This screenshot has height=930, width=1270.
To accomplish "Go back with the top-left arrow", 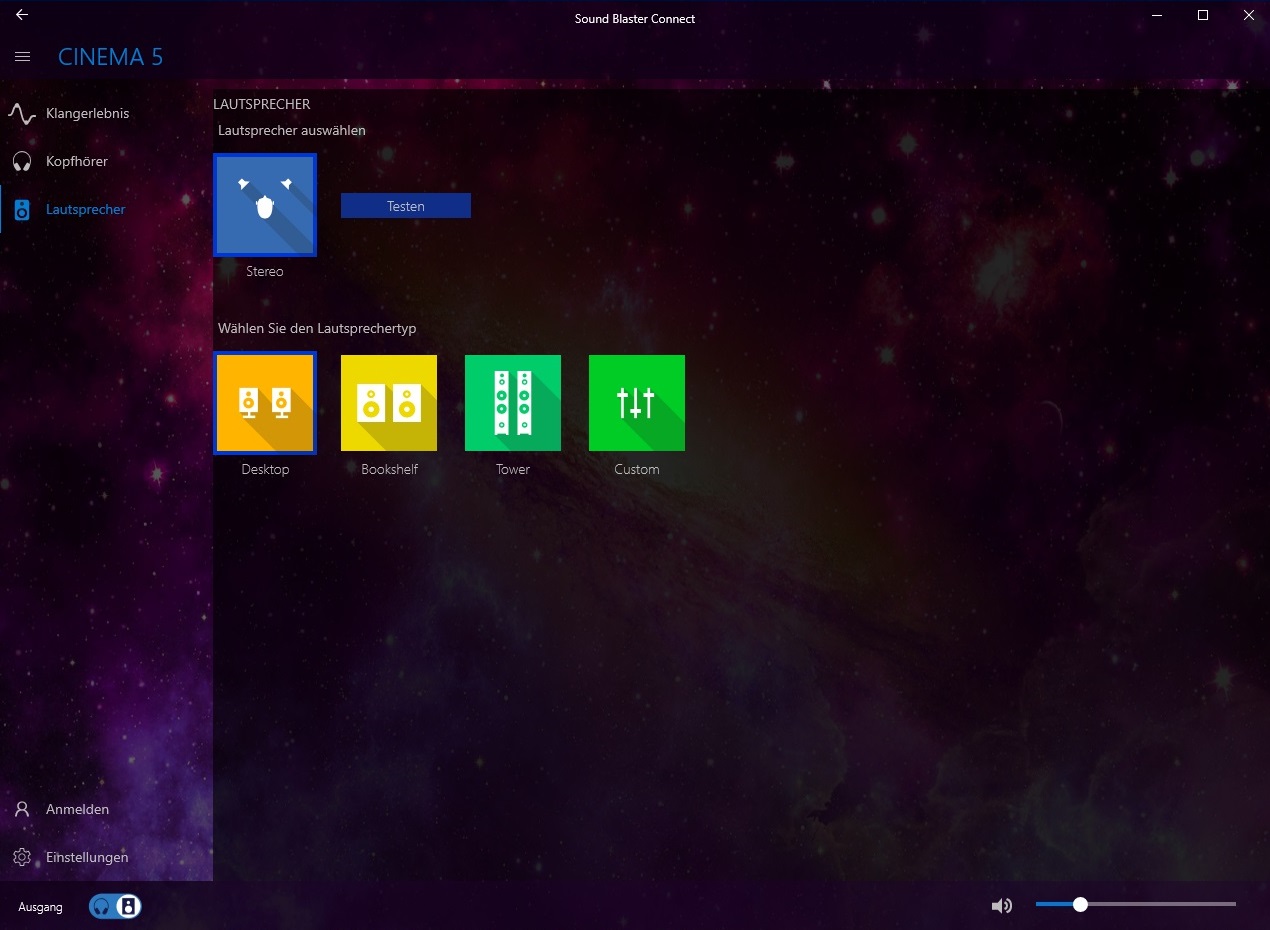I will coord(22,15).
